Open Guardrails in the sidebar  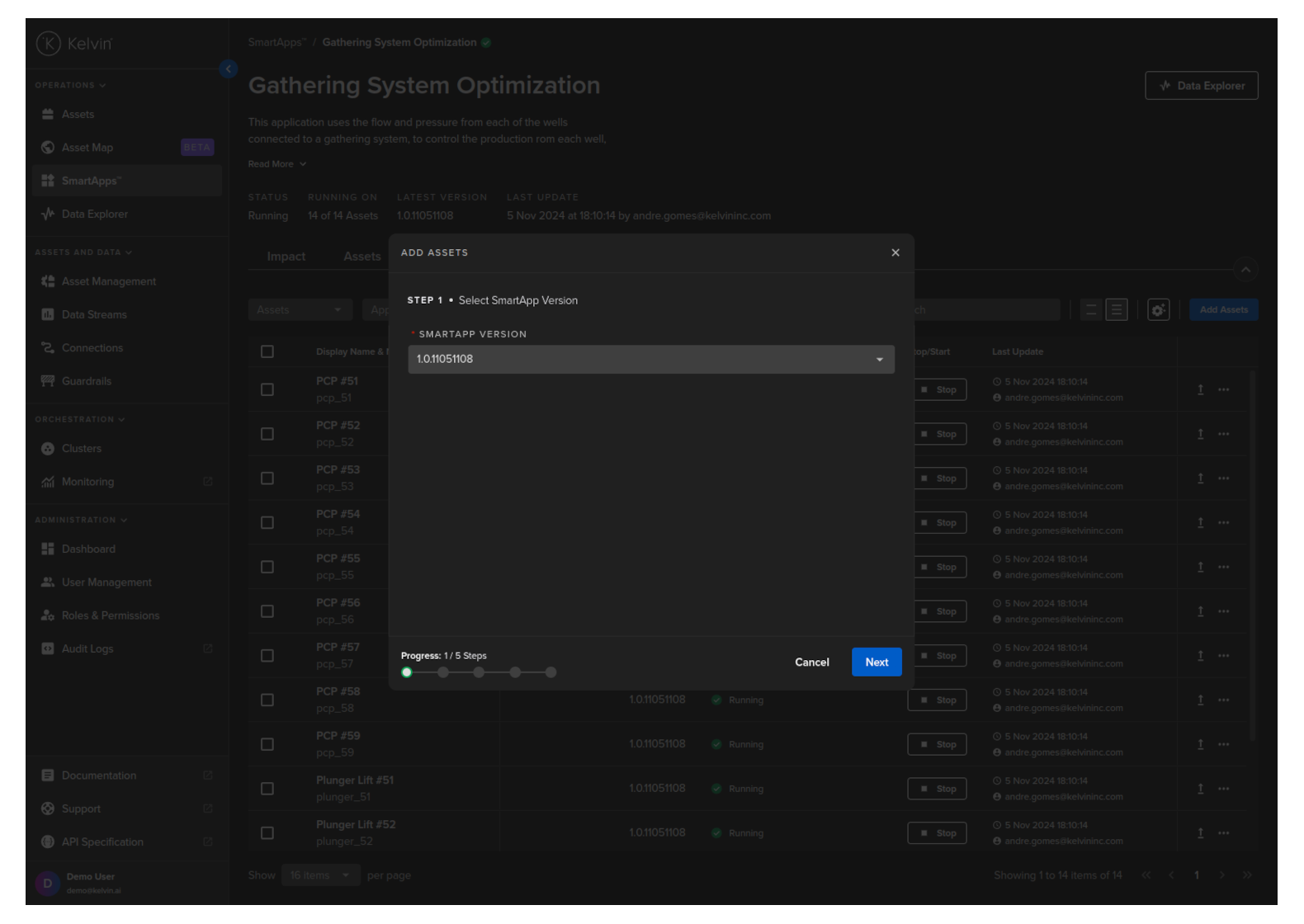click(x=86, y=381)
